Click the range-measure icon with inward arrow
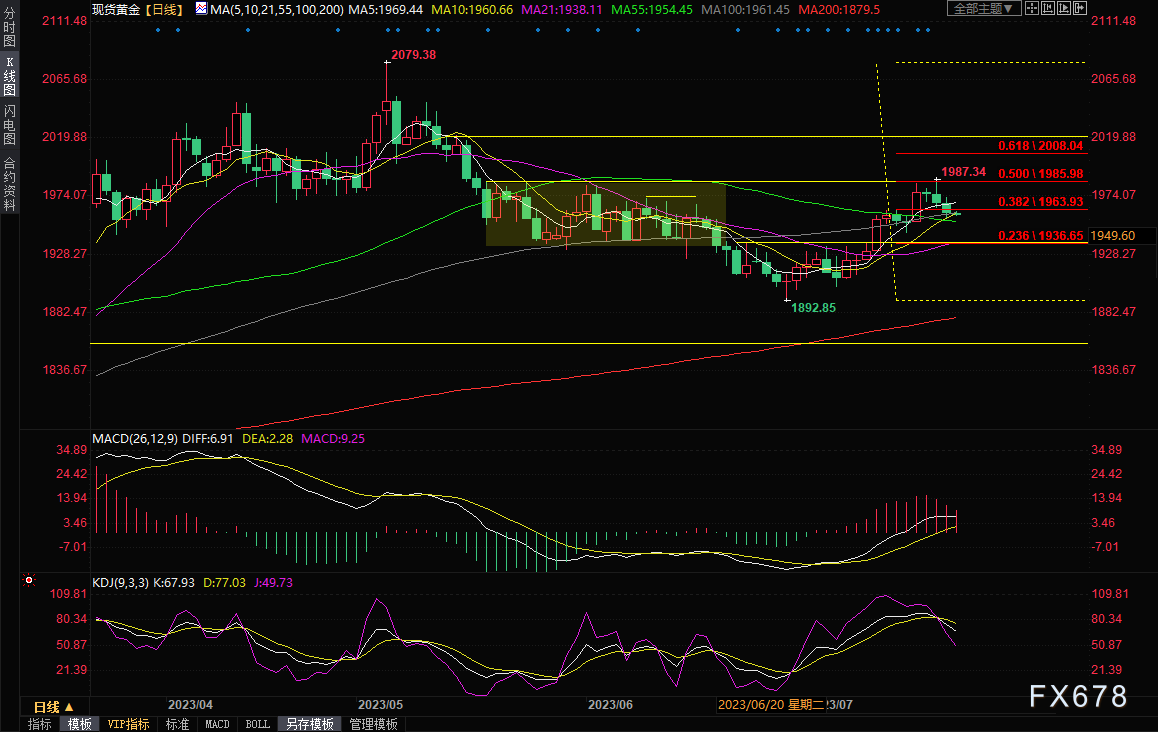1158x732 pixels. 1048,8
